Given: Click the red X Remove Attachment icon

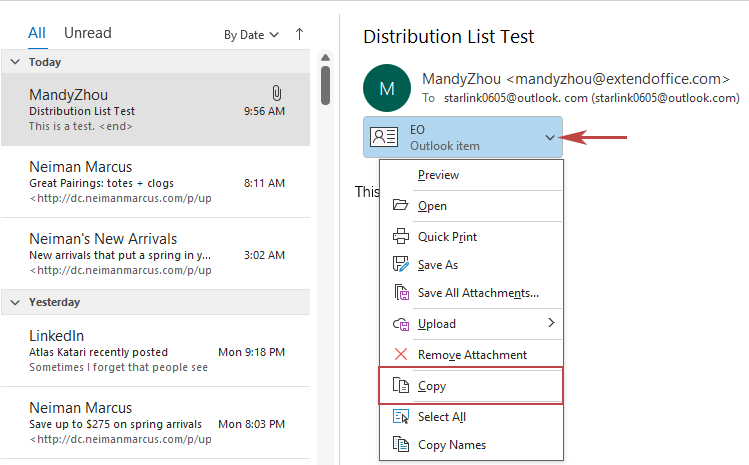Looking at the screenshot, I should (401, 355).
